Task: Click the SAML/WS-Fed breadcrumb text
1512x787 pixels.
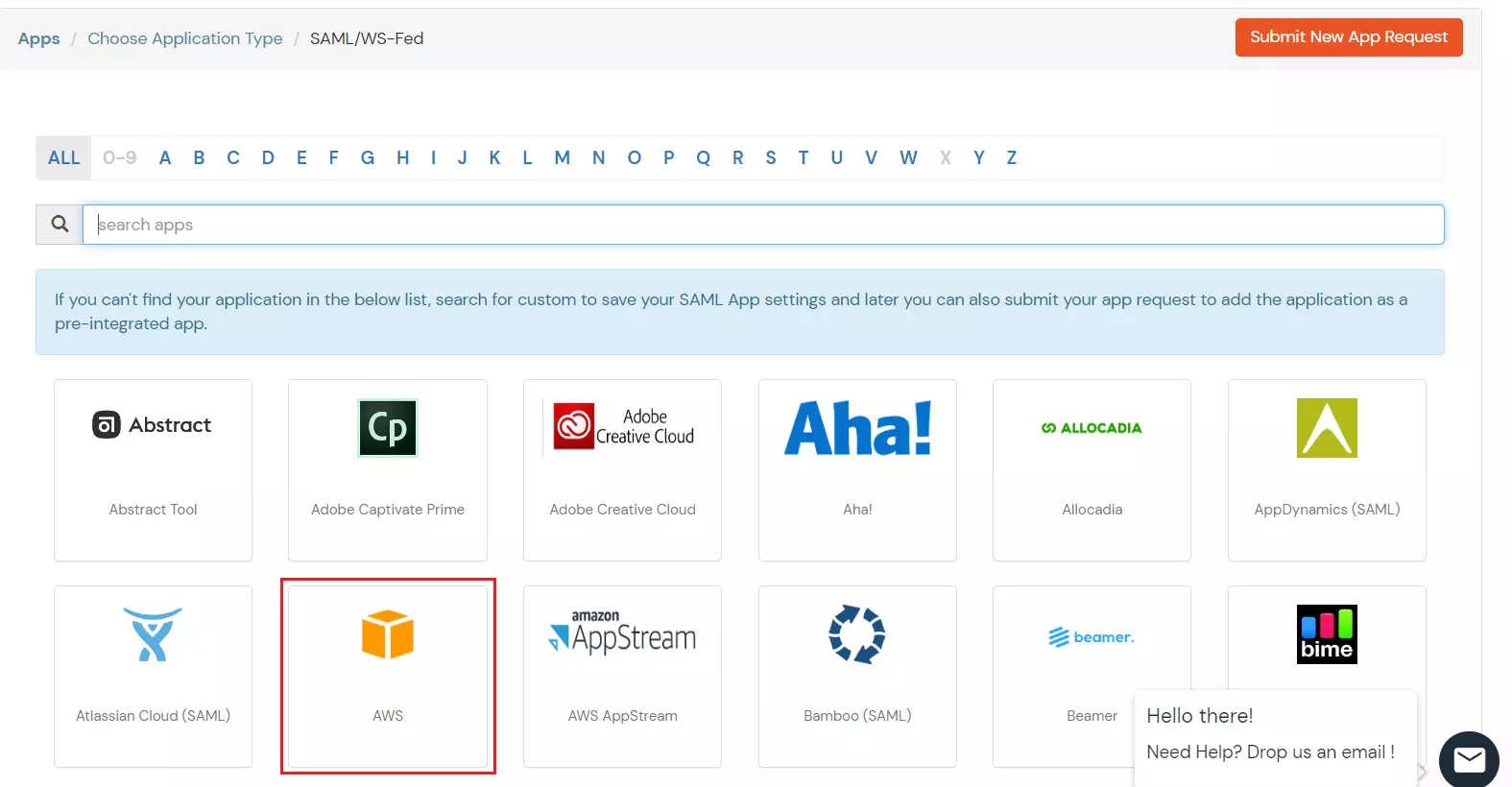Action: (x=367, y=38)
